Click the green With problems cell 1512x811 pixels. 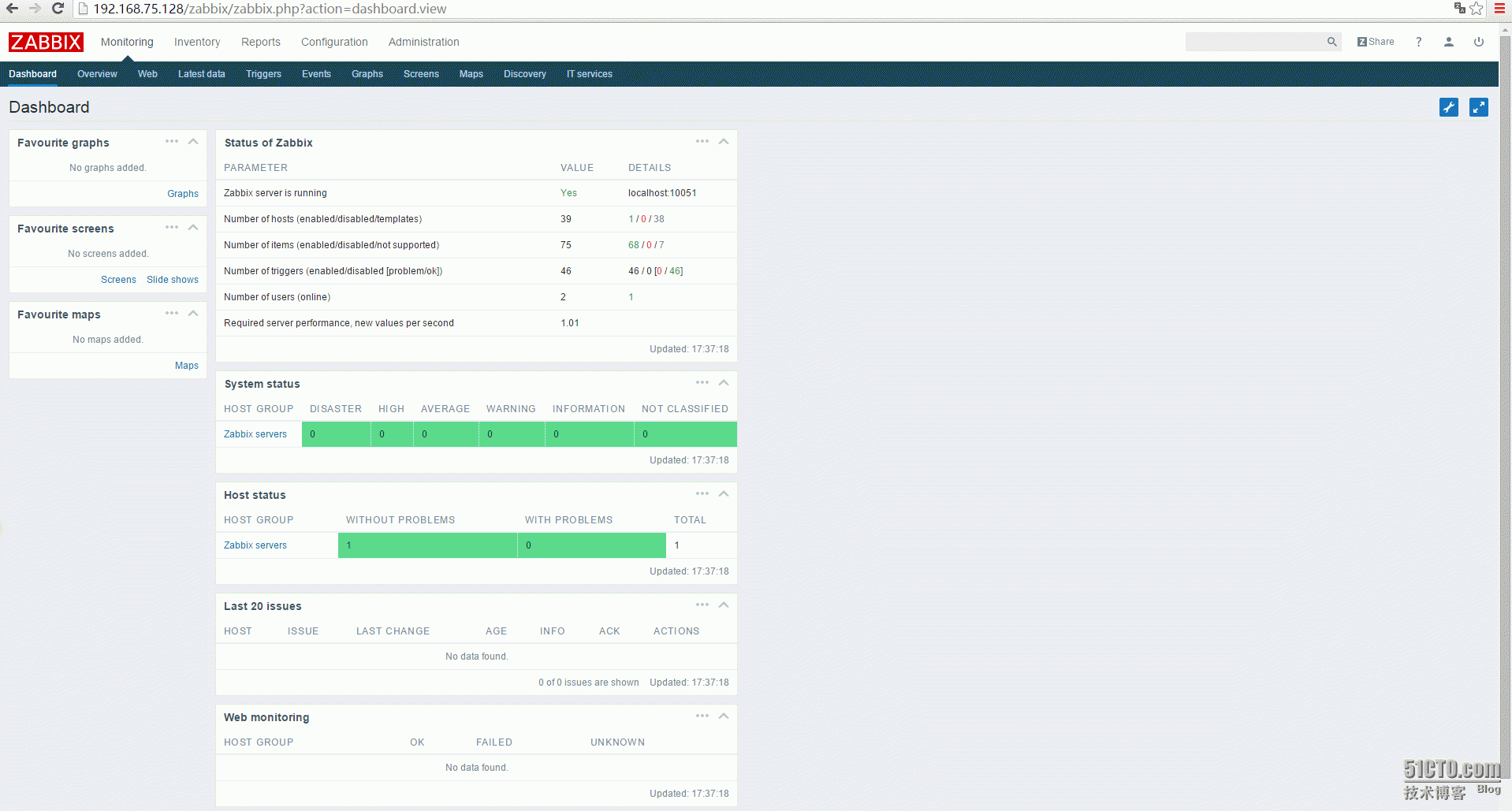(592, 545)
